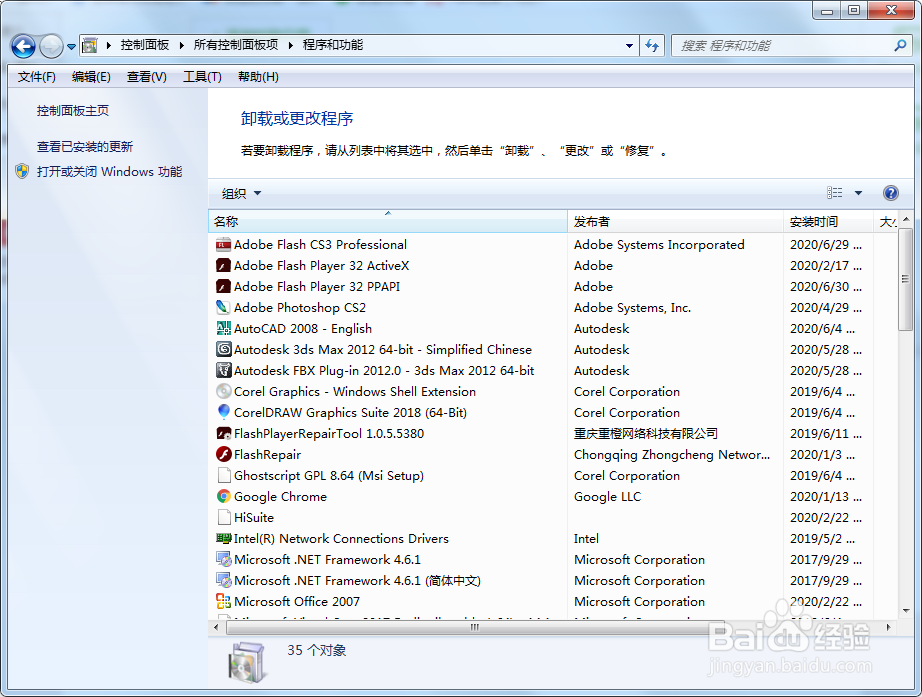Open the 查看(V) menu
Viewport: 922px width, 697px height.
click(146, 77)
